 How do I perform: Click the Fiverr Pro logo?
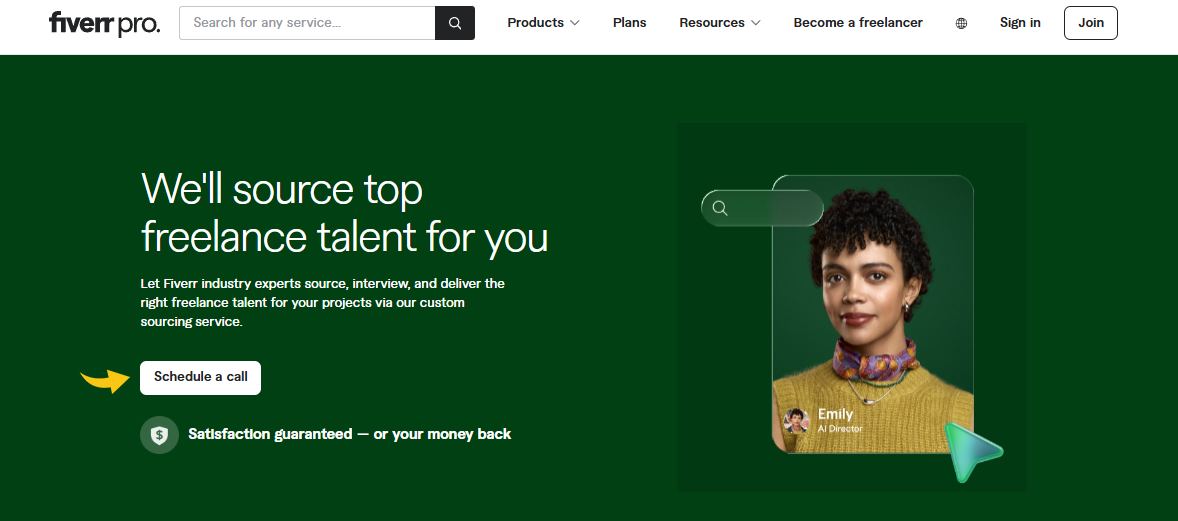coord(104,23)
